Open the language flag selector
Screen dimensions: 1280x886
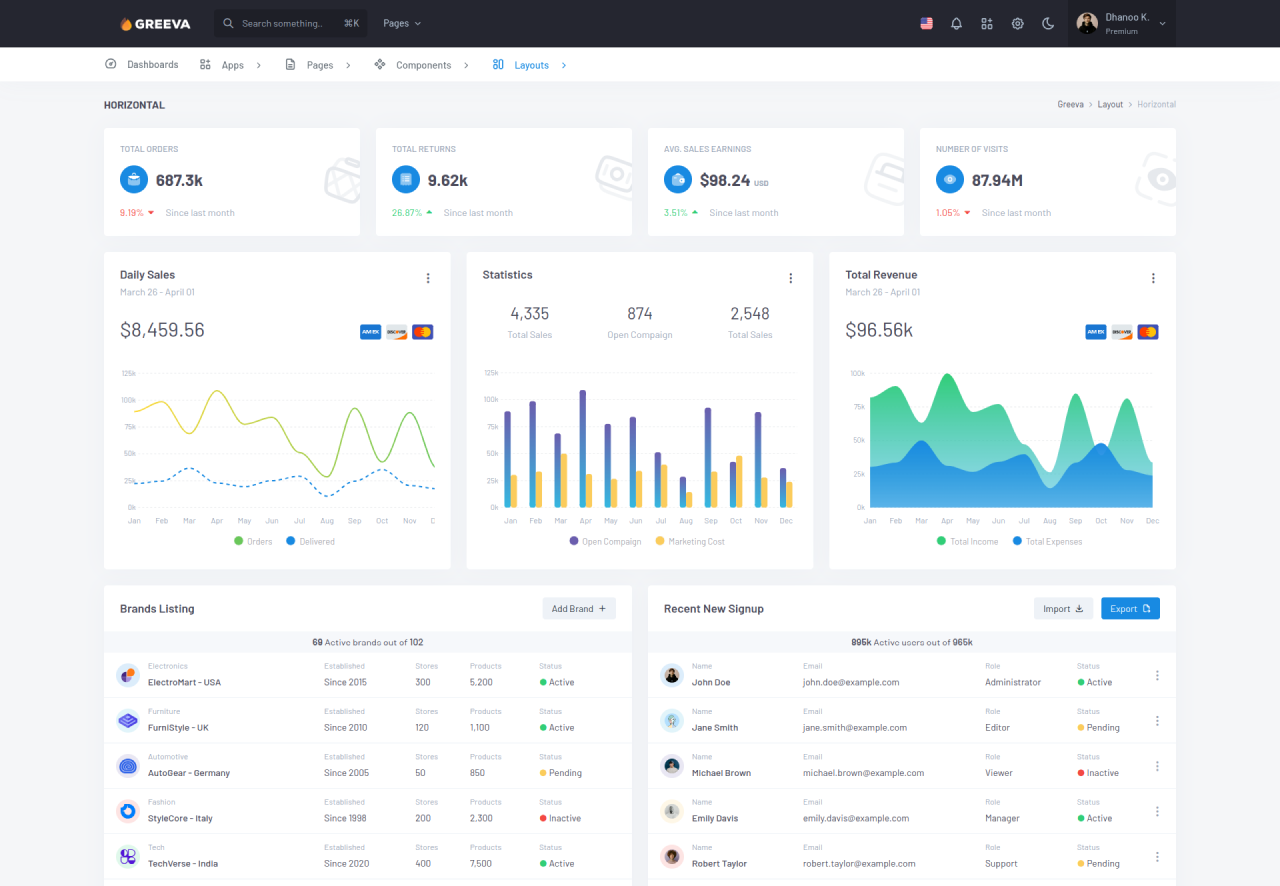coord(927,23)
